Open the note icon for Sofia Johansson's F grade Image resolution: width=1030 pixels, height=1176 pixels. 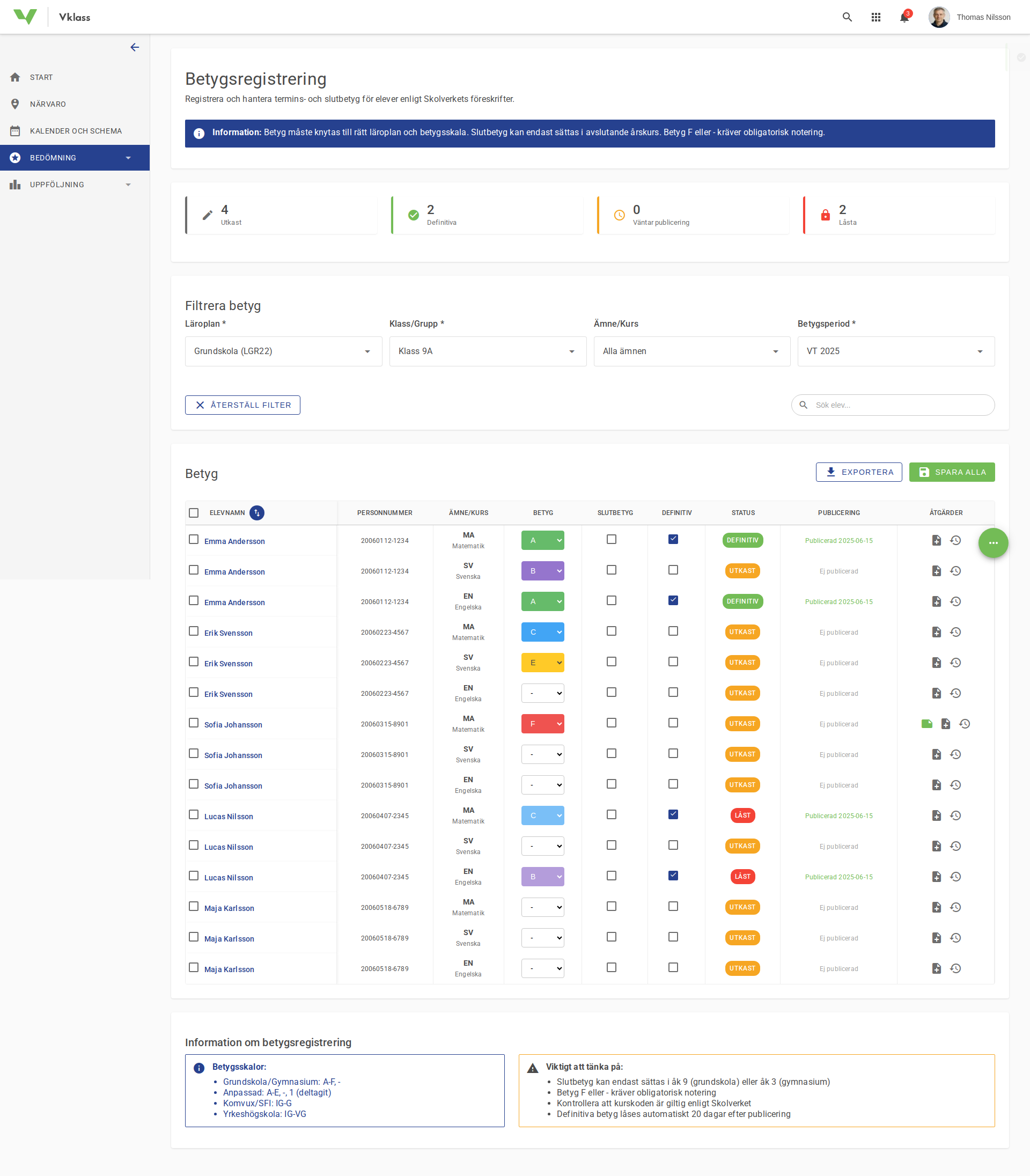click(x=926, y=724)
